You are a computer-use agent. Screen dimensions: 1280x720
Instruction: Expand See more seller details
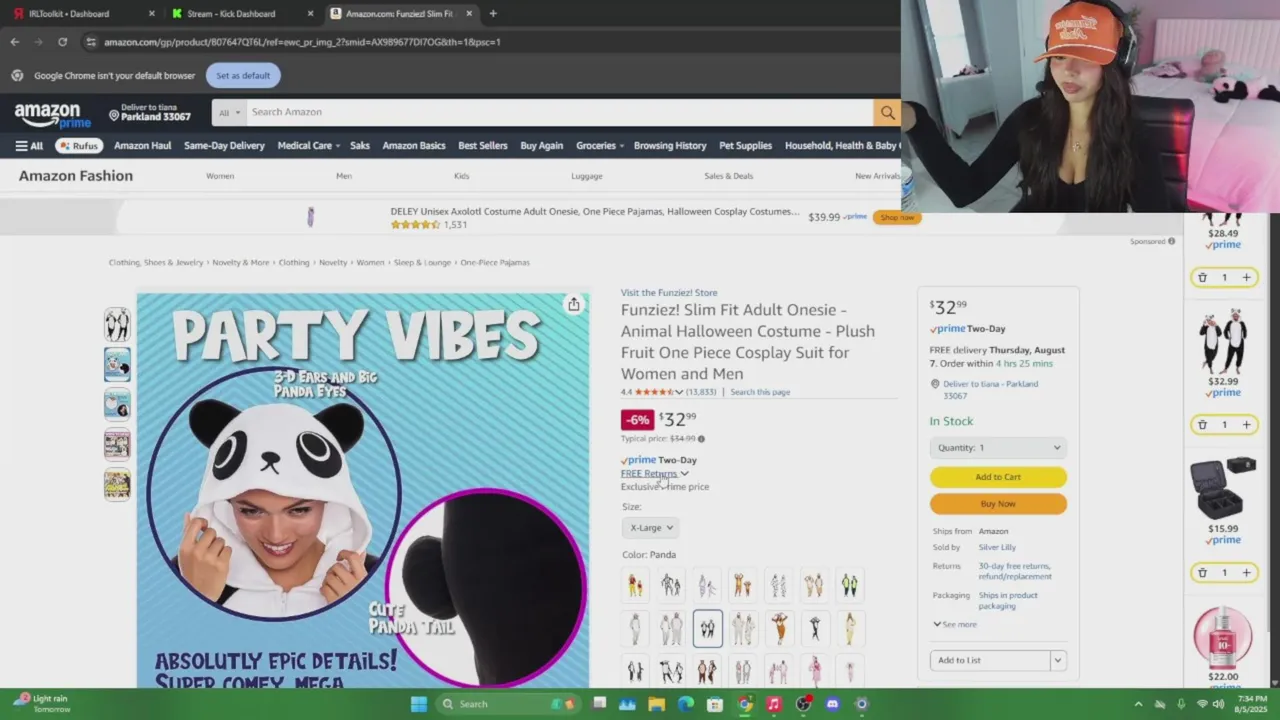955,624
